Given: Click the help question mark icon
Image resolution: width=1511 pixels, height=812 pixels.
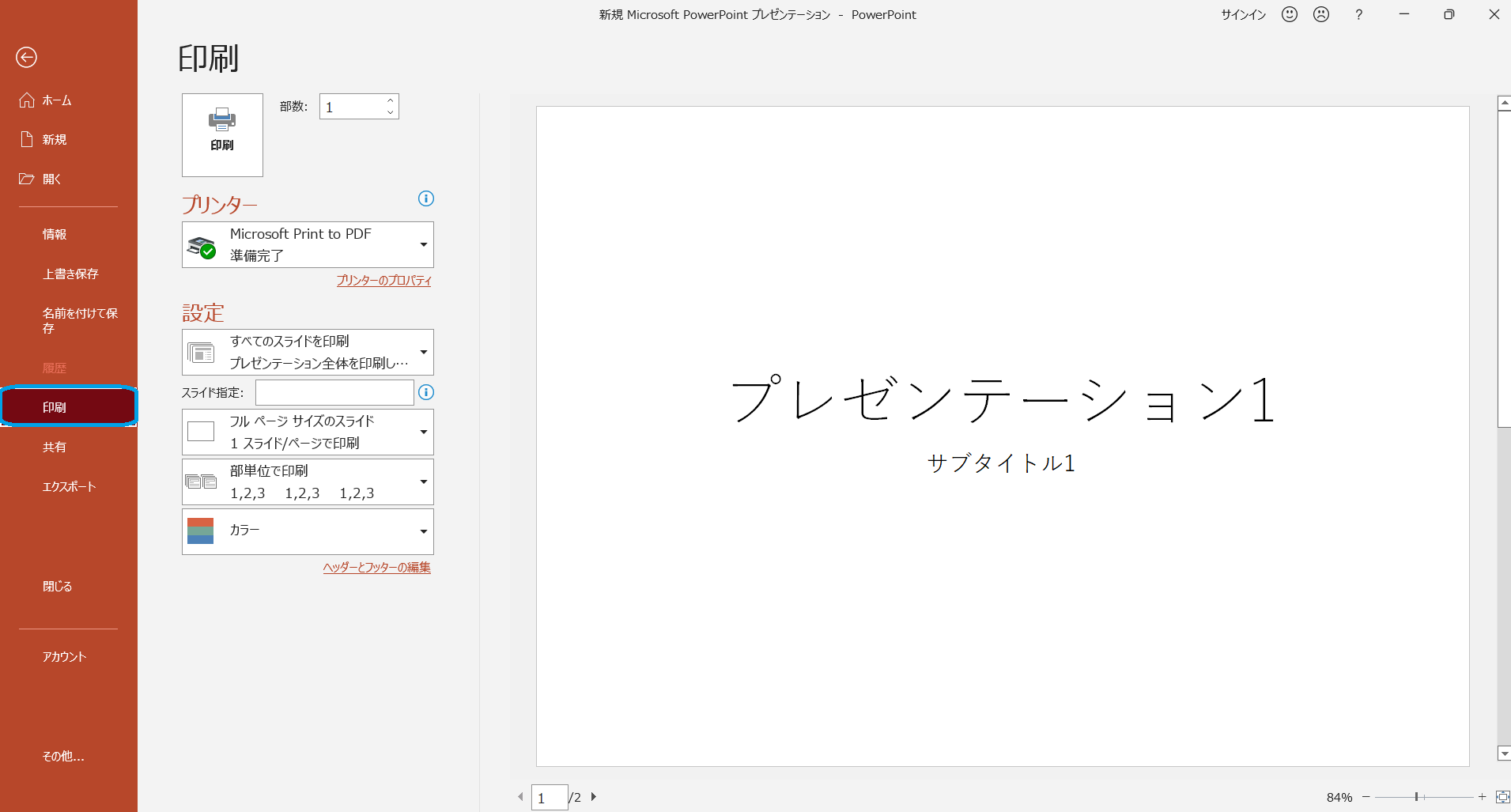Looking at the screenshot, I should coord(1358,14).
